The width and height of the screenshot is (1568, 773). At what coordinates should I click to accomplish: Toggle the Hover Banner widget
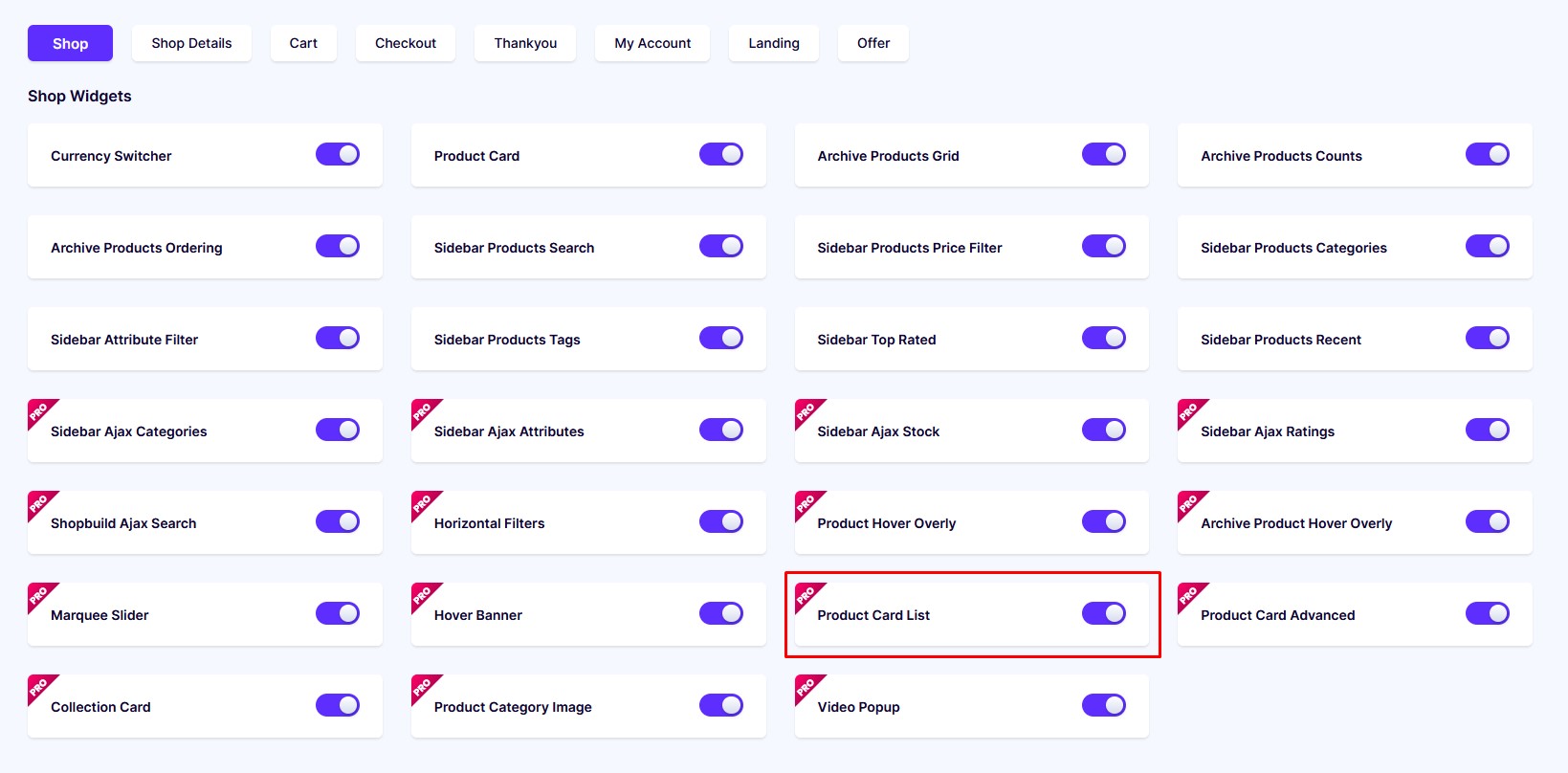[721, 613]
